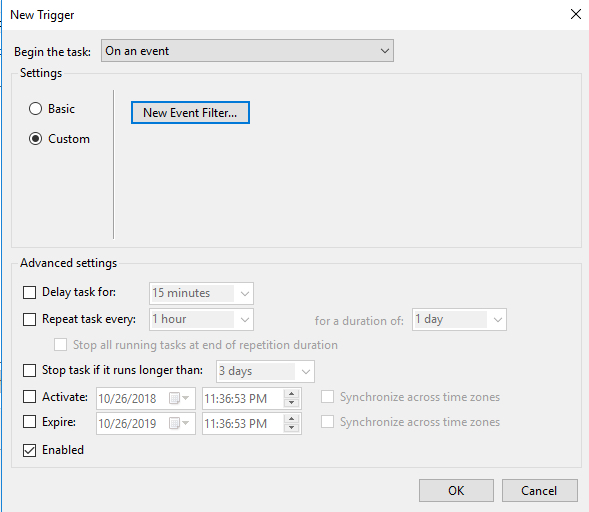The width and height of the screenshot is (589, 512).
Task: Expand the 1 day duration dropdown
Action: (x=459, y=319)
